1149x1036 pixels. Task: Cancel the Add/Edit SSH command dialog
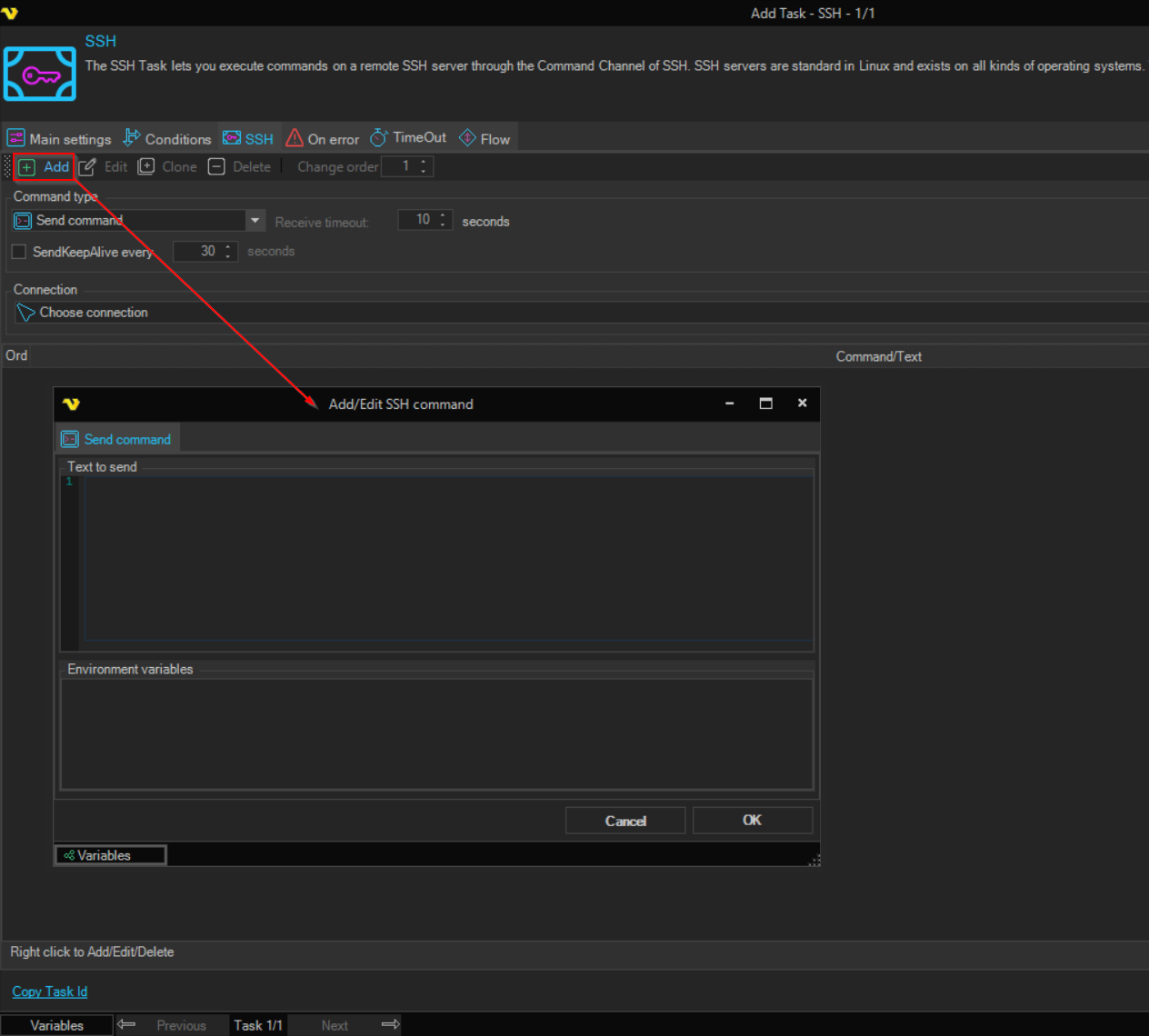point(624,821)
